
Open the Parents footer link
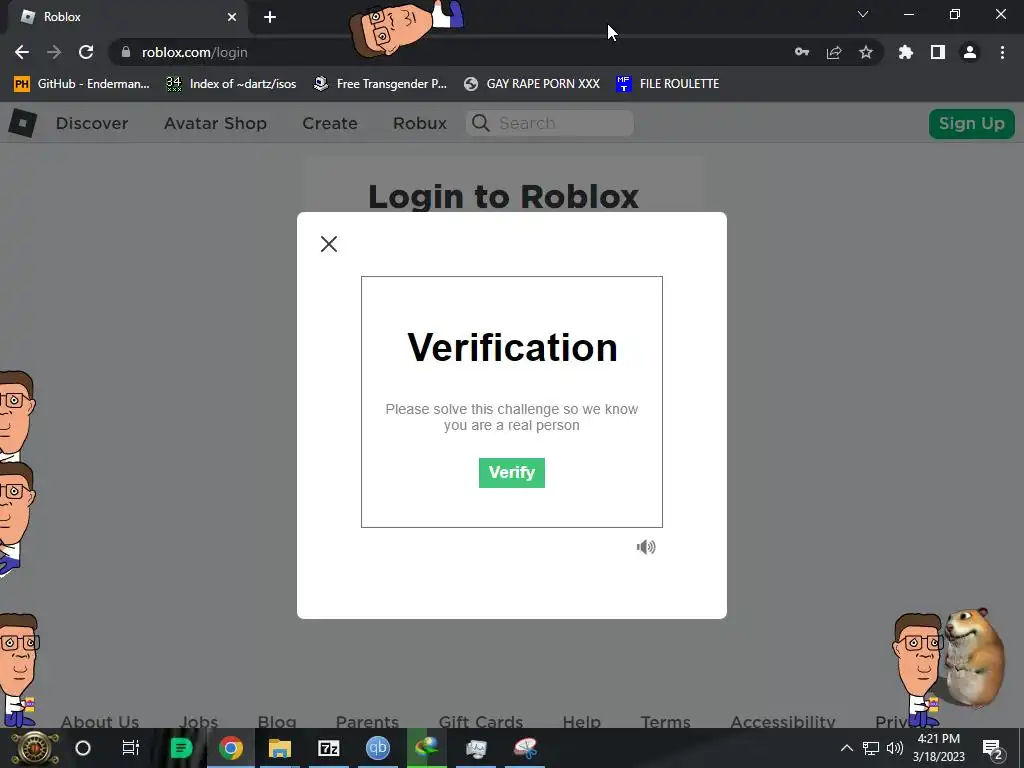click(367, 722)
